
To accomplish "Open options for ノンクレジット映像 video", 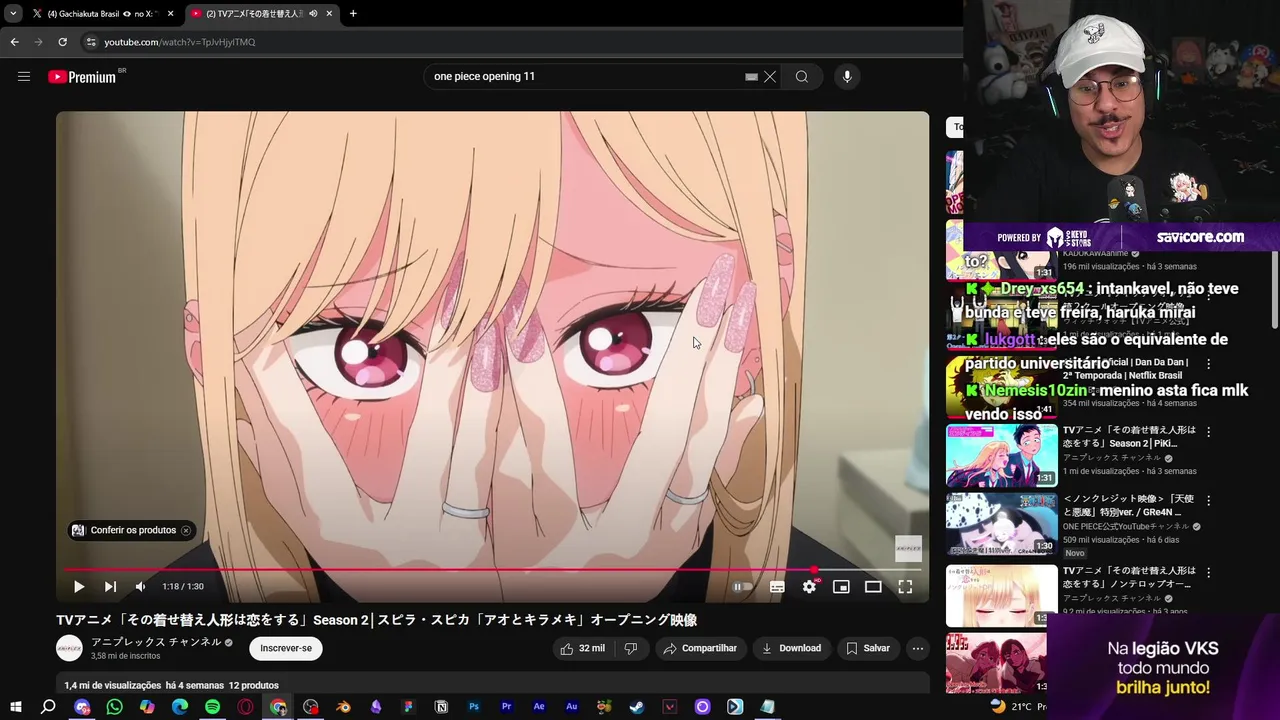I will click(x=1208, y=500).
